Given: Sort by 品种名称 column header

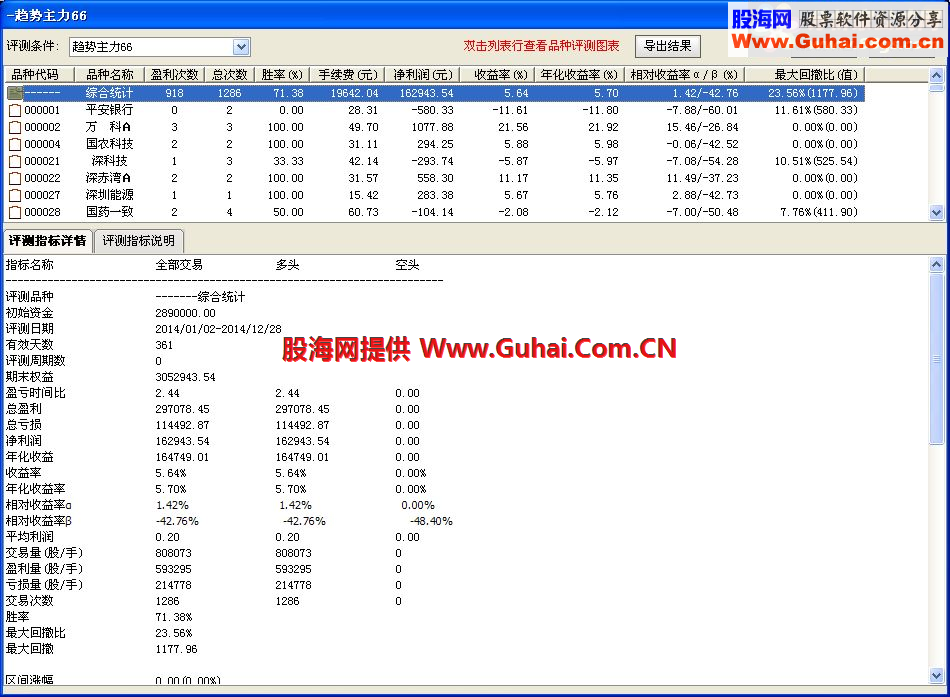Looking at the screenshot, I should pos(109,75).
